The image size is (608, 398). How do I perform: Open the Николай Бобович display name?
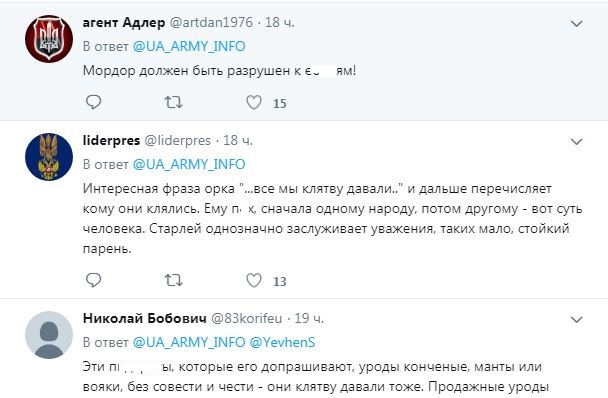(145, 318)
